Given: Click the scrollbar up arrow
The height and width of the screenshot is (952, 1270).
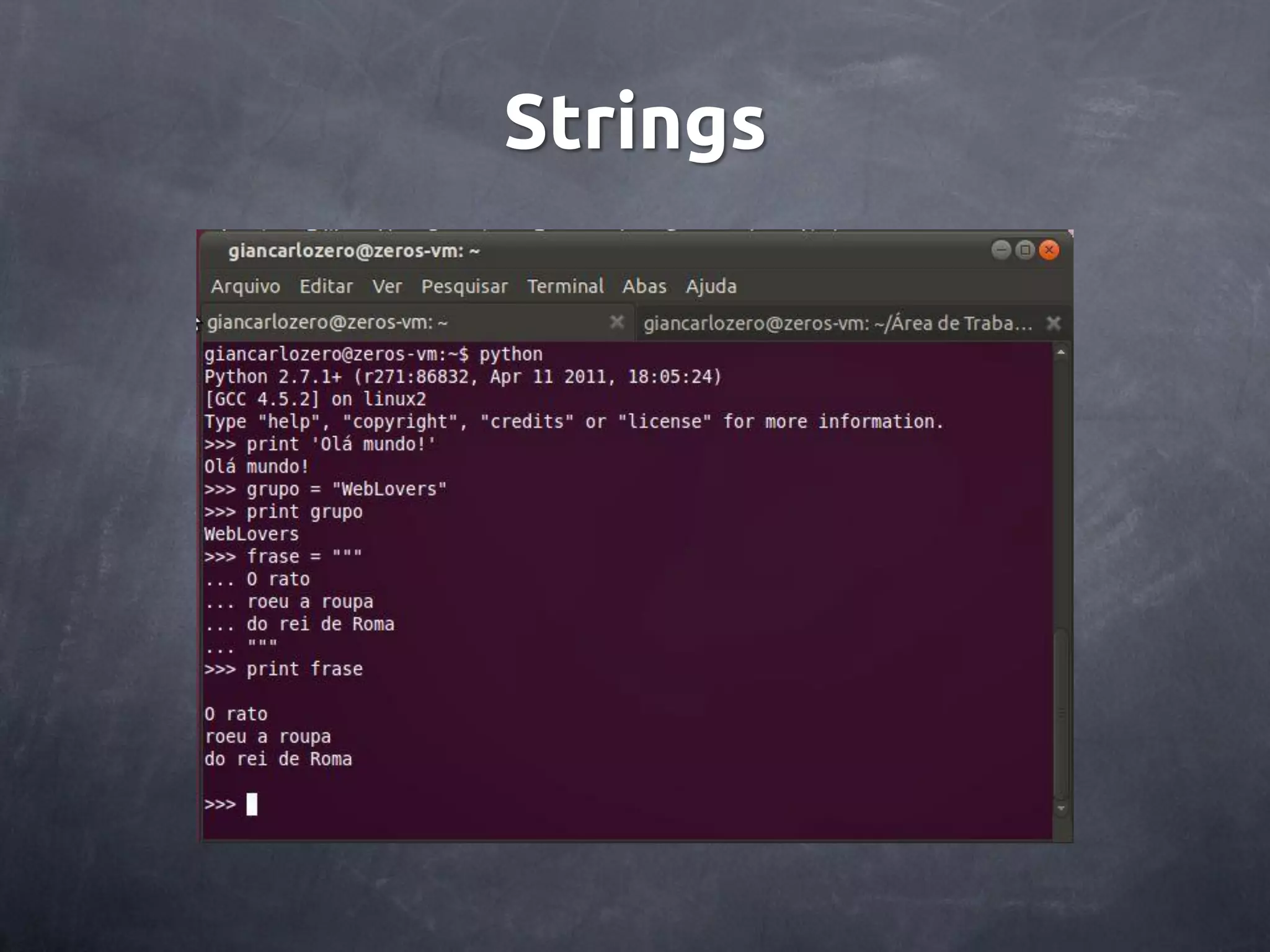Looking at the screenshot, I should pyautogui.click(x=1061, y=352).
